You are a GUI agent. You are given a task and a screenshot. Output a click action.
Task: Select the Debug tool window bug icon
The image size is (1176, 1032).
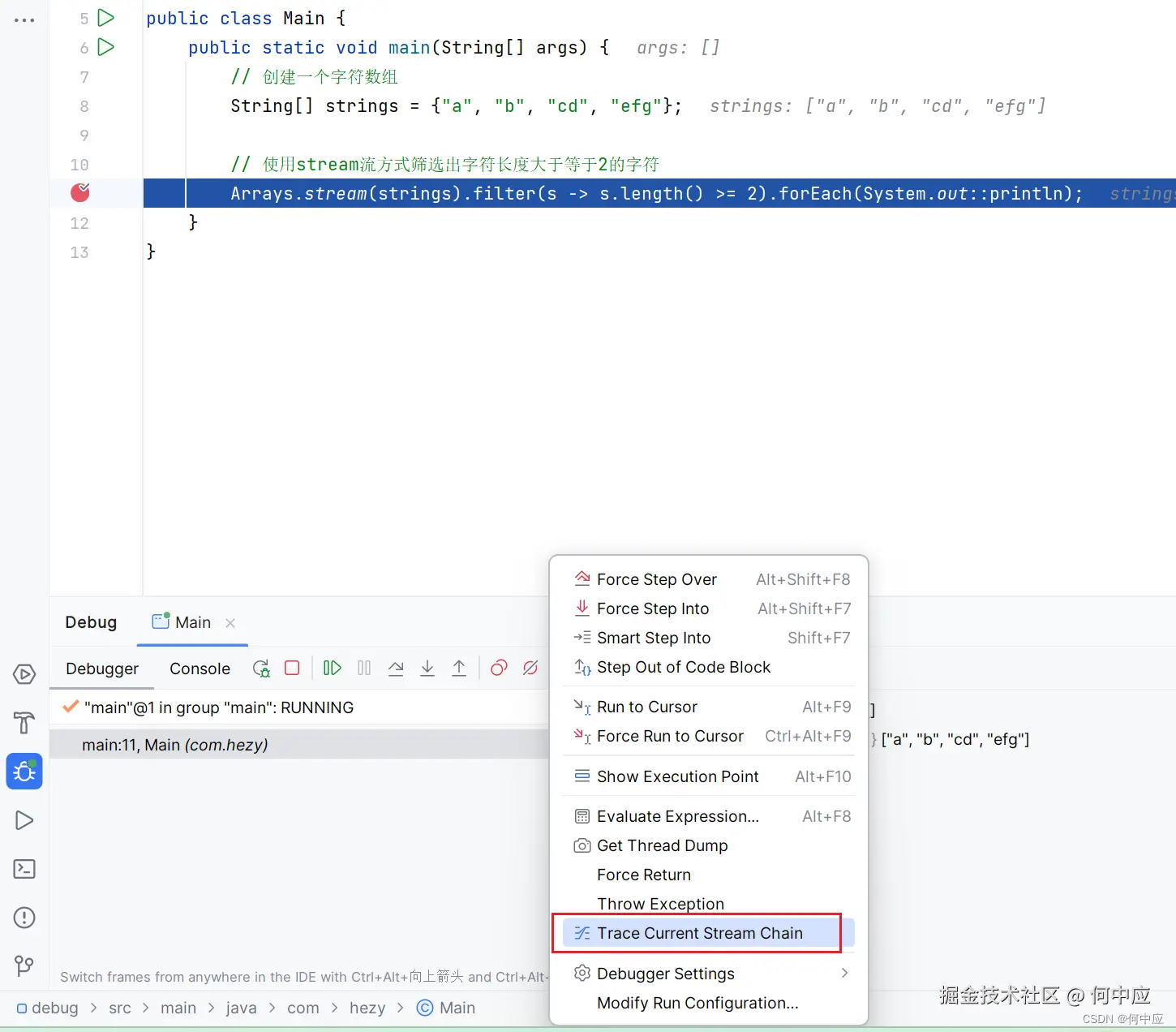[24, 771]
